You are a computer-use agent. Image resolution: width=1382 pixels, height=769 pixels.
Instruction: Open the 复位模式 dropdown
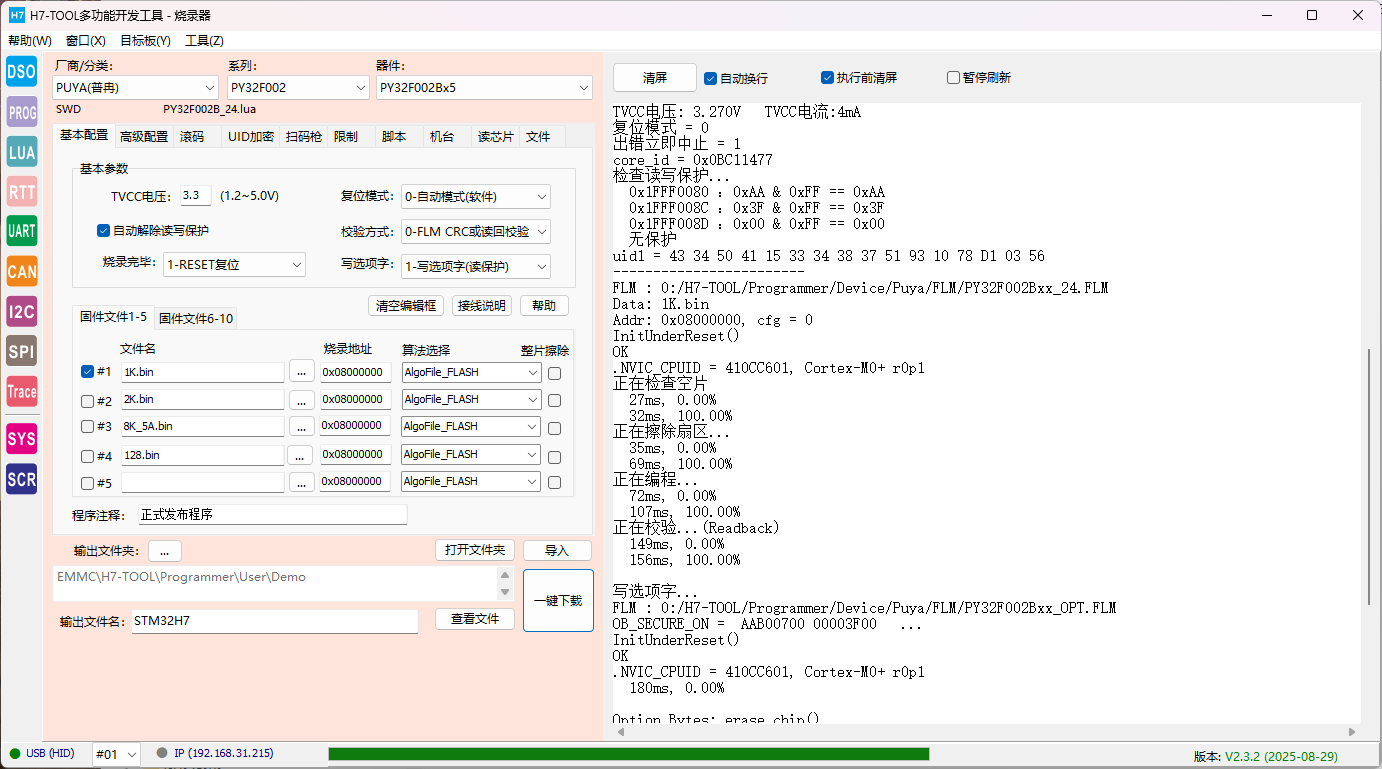pos(476,197)
